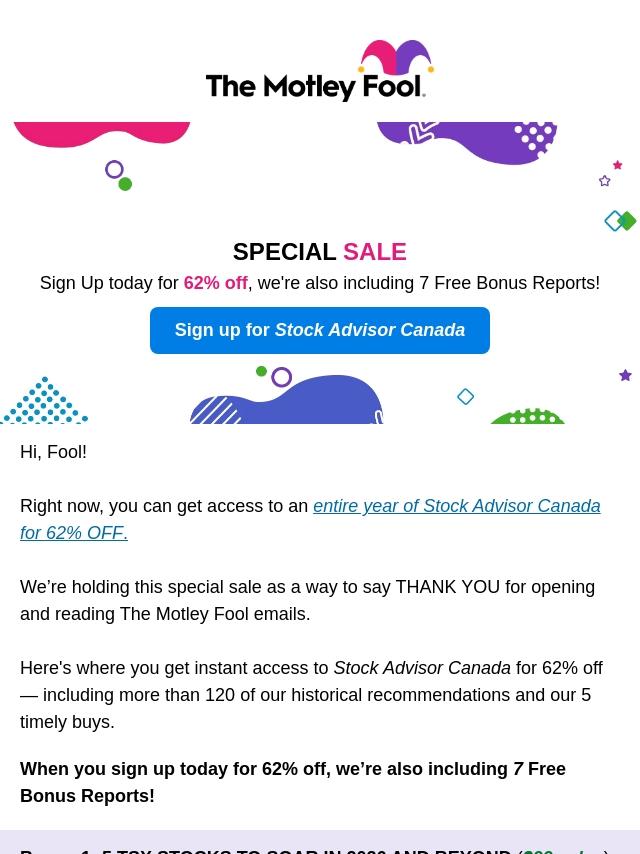The image size is (640, 854).
Task: Click the green diamond shape at right edge
Action: 627,221
